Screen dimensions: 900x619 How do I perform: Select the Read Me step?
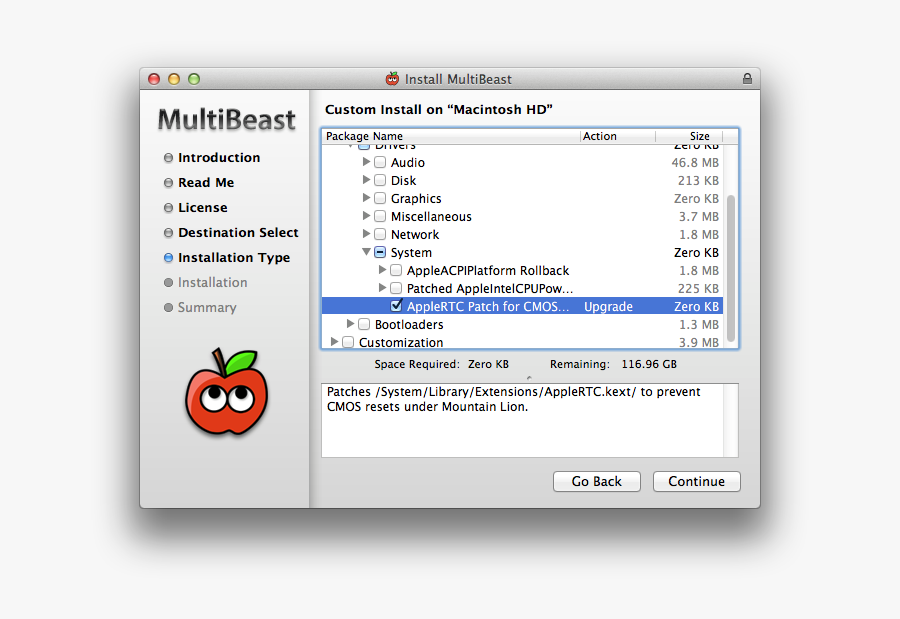click(x=207, y=182)
